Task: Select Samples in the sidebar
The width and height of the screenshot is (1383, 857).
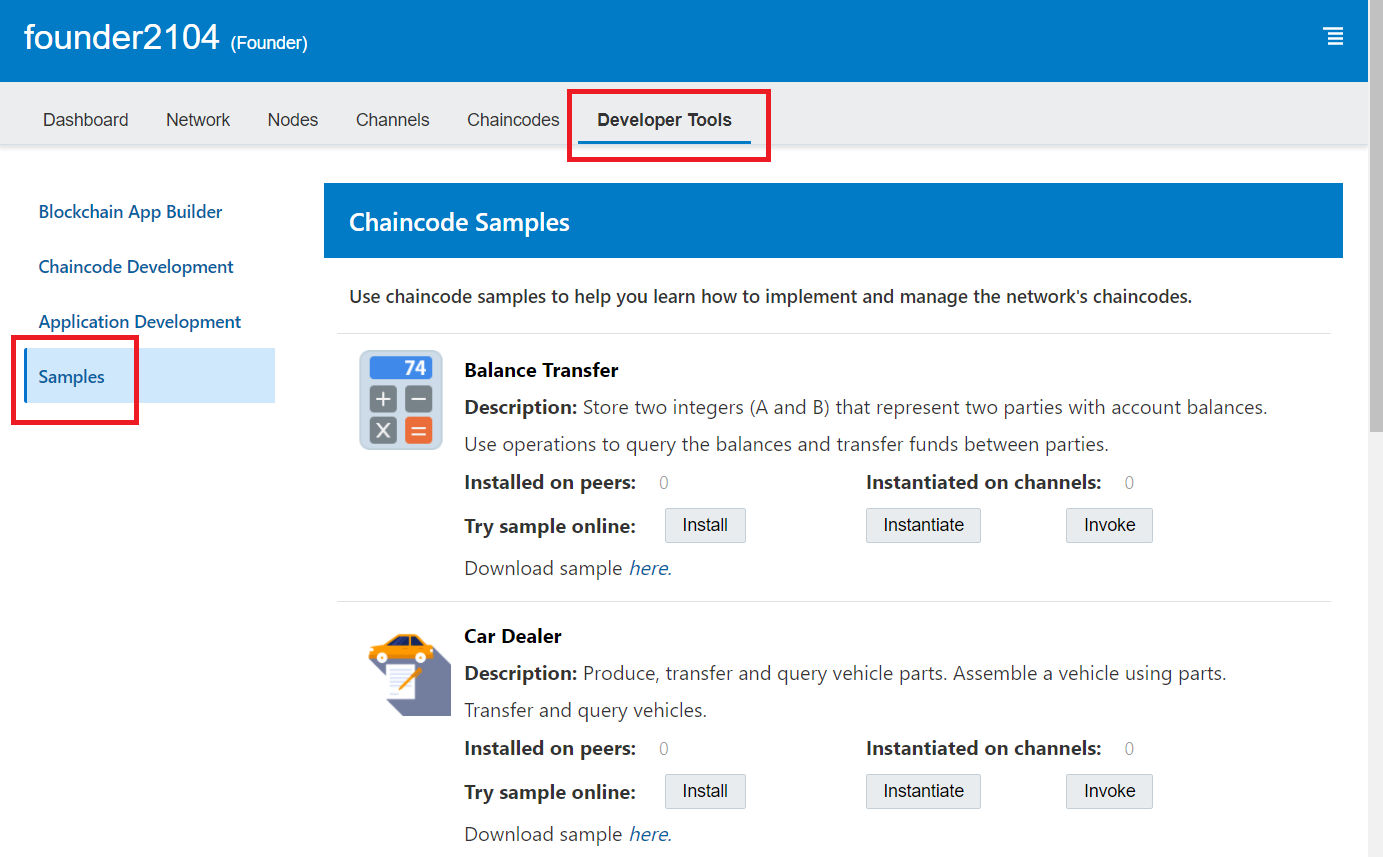Action: 72,377
